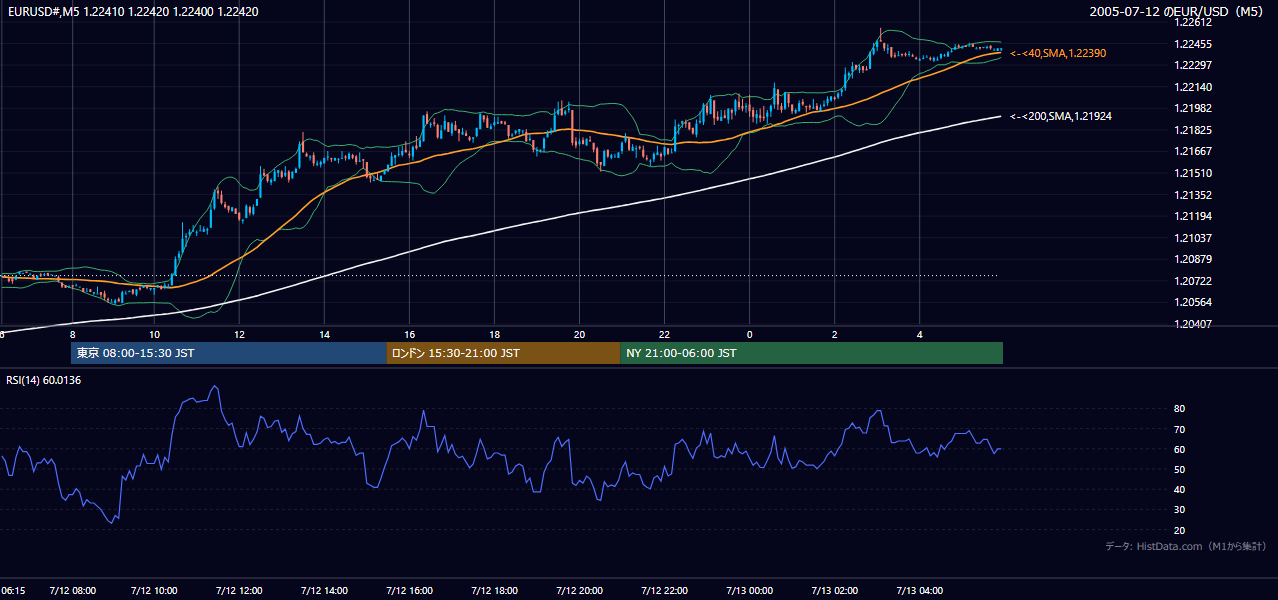
Task: Click price axis value 1.22297
Action: (x=1193, y=65)
